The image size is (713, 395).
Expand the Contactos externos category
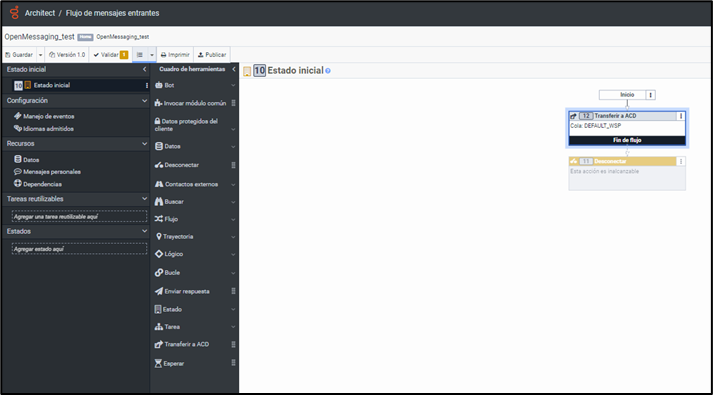[233, 184]
